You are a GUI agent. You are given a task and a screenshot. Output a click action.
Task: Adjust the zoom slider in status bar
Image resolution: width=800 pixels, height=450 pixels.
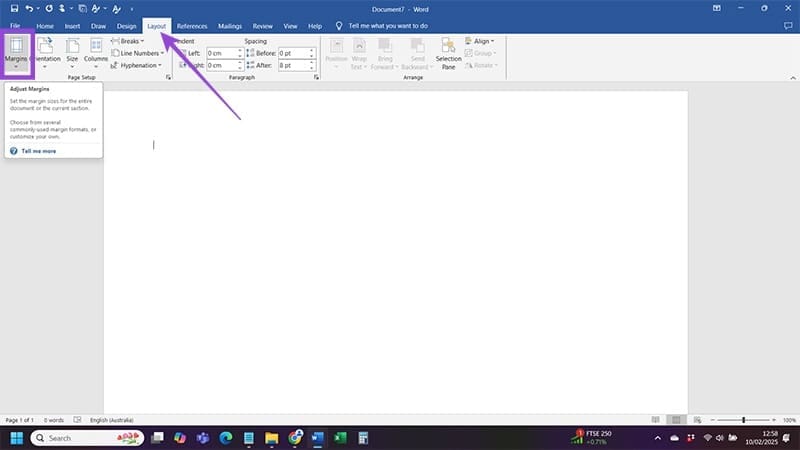743,420
